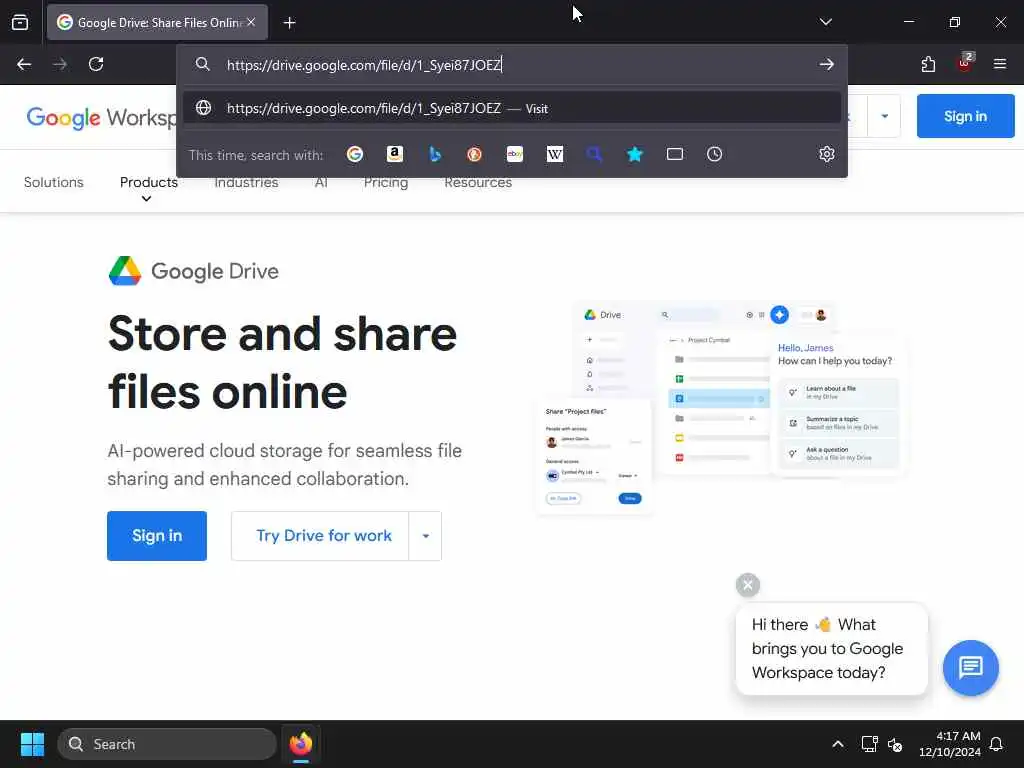1024x768 pixels.
Task: Dismiss the chat greeting popup
Action: (x=748, y=584)
